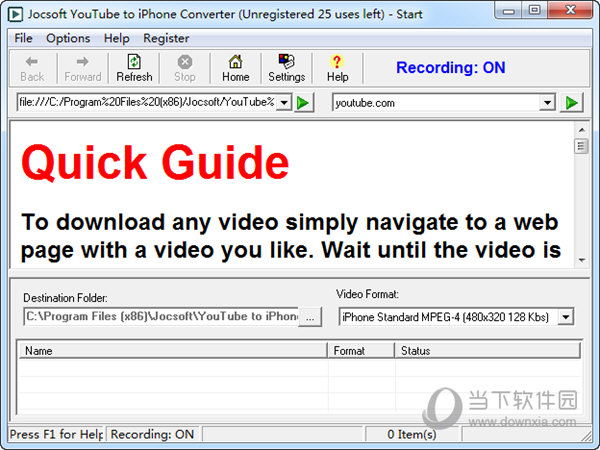Sort by the Format column header
This screenshot has width=600, height=450.
click(361, 351)
